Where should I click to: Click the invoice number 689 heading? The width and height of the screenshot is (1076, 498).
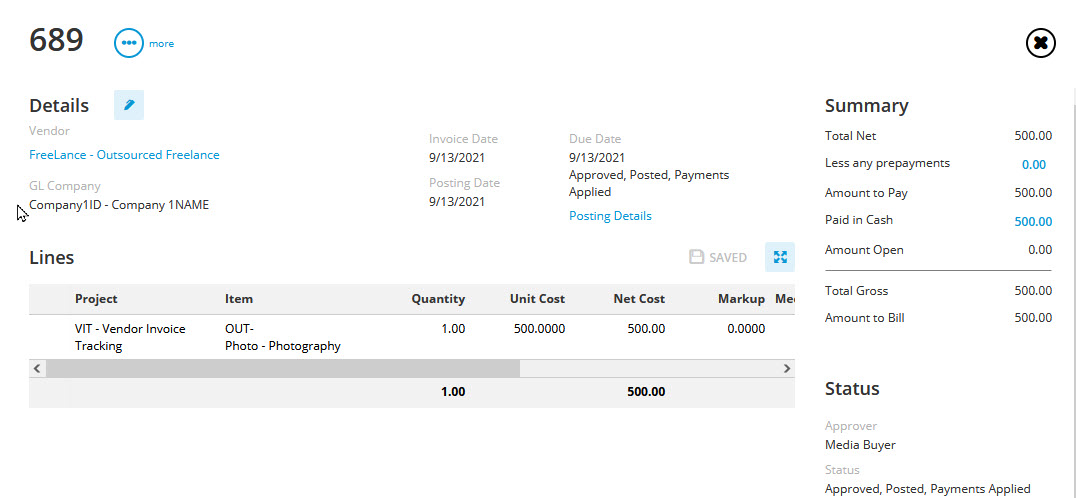[x=56, y=40]
